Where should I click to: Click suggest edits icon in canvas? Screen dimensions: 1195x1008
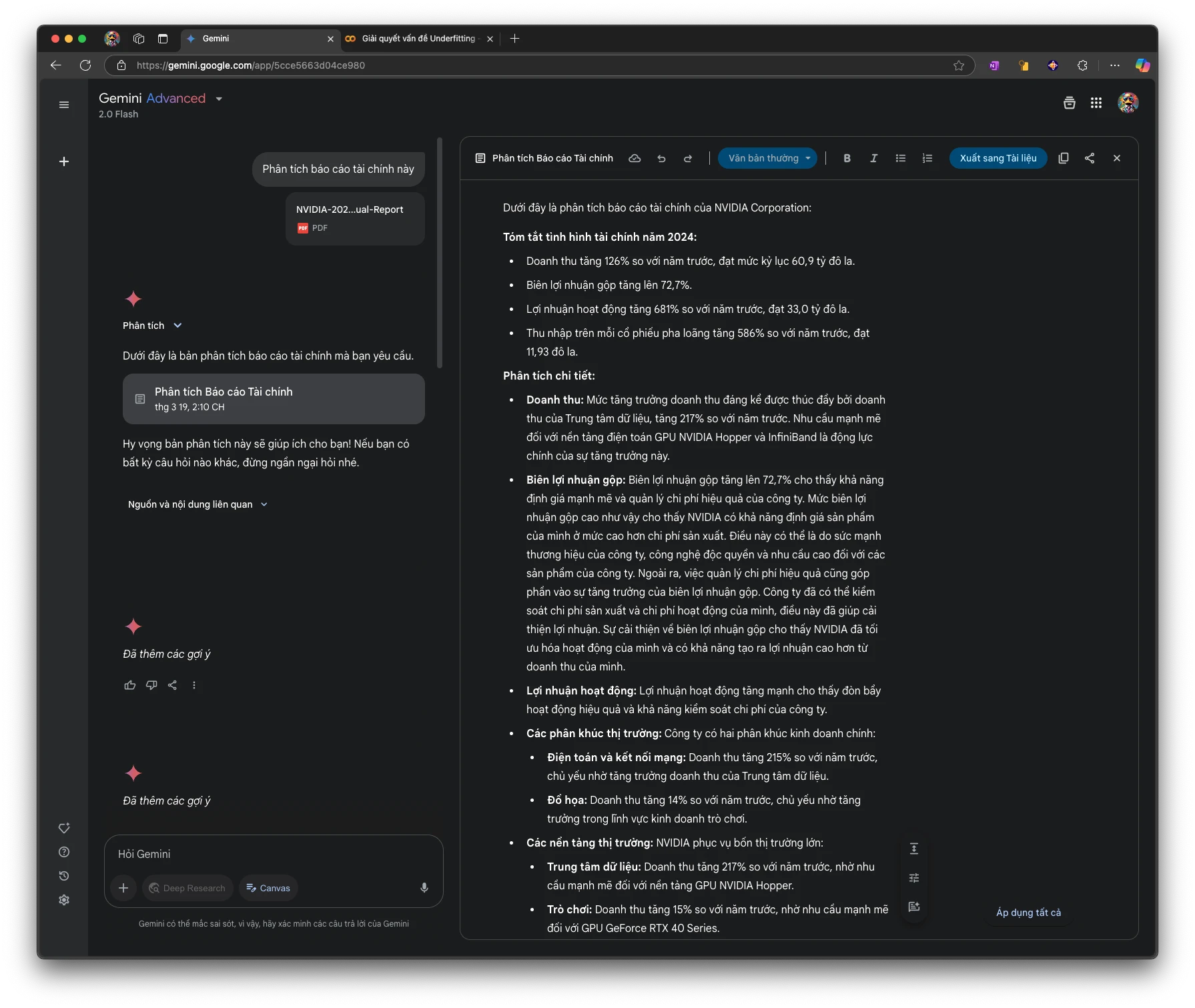pos(914,907)
